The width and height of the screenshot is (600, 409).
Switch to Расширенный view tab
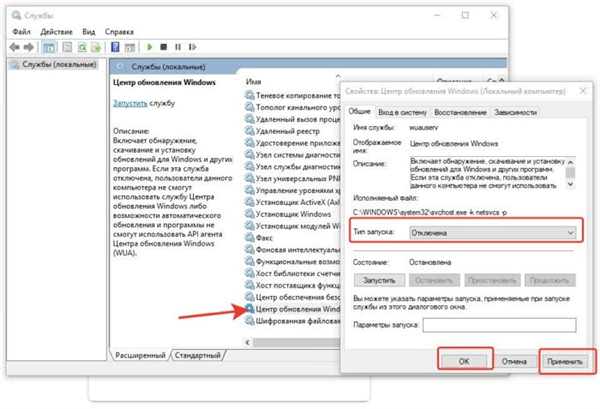click(x=140, y=355)
